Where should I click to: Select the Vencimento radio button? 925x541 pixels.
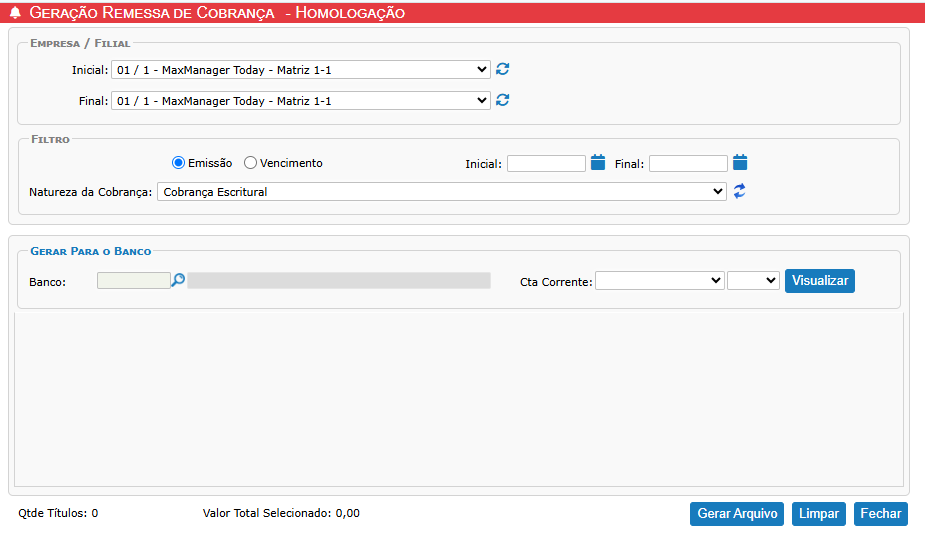coord(251,163)
